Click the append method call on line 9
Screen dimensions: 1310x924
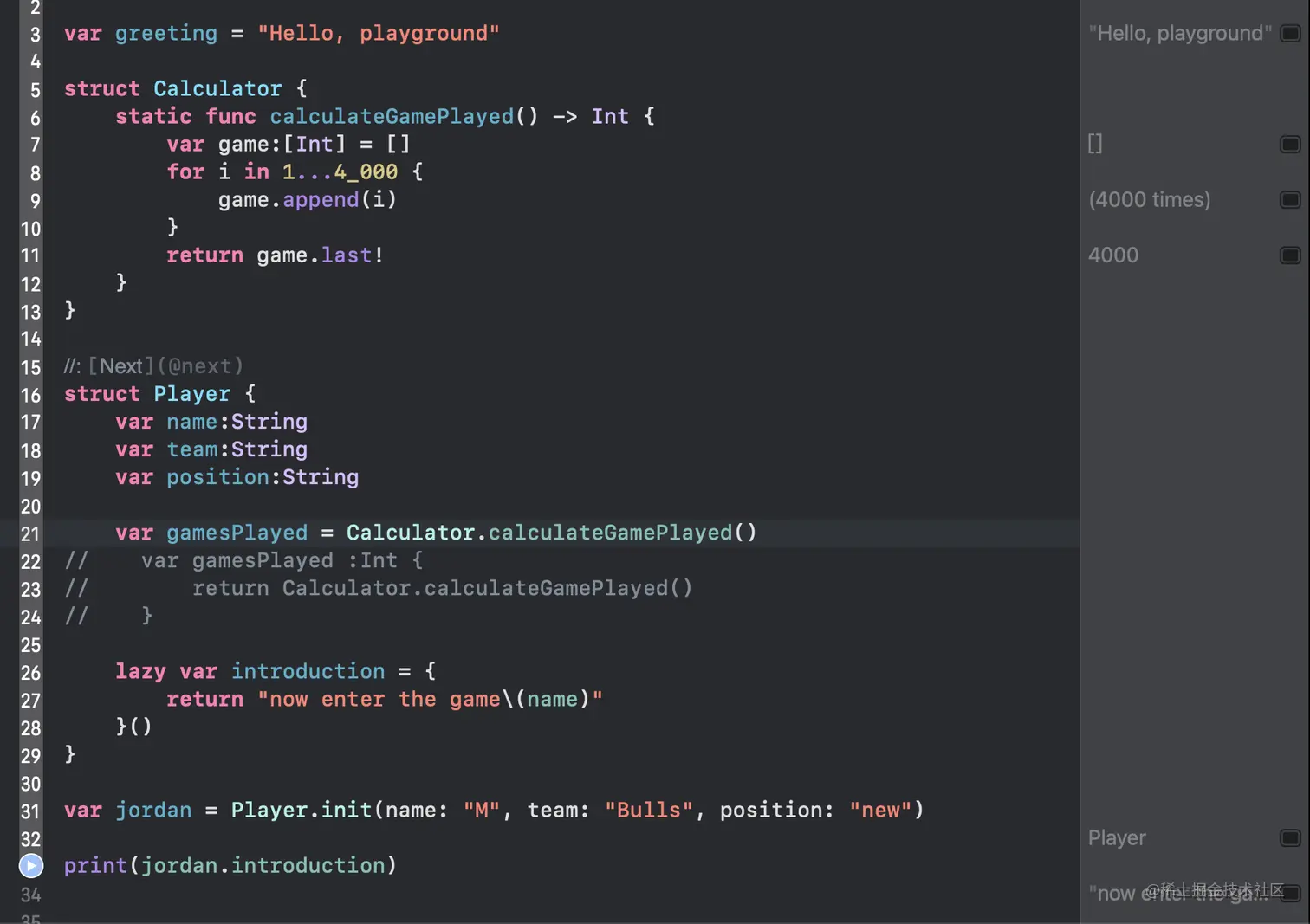click(x=321, y=199)
